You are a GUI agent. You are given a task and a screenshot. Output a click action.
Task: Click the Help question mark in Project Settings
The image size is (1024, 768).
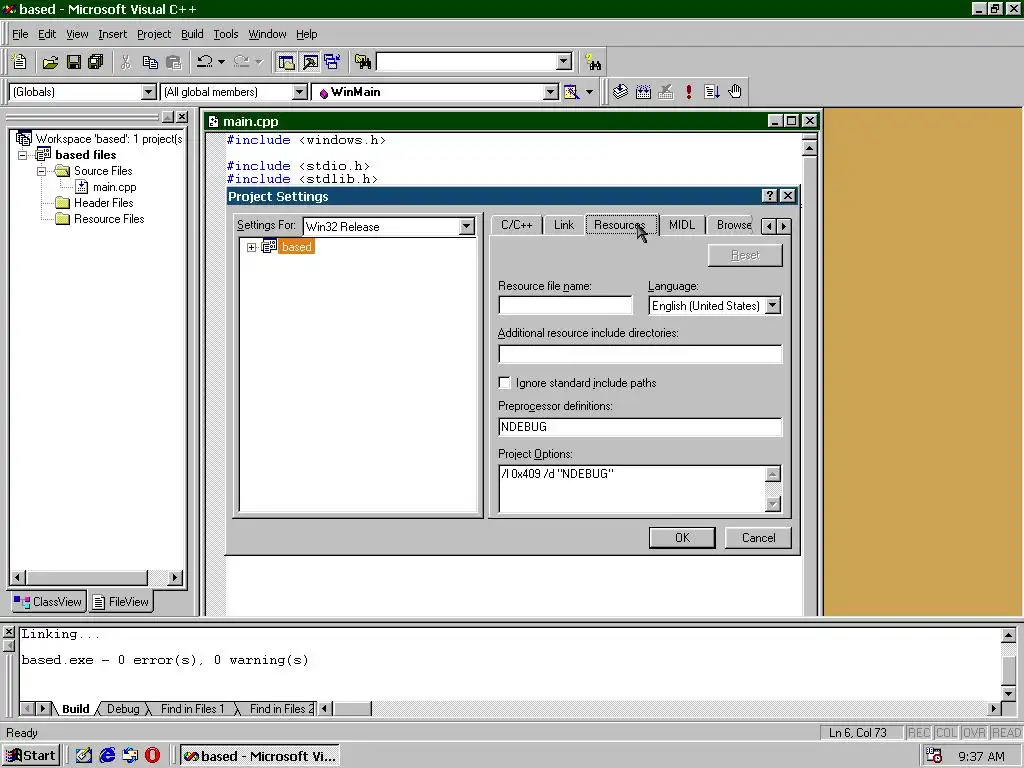(769, 196)
